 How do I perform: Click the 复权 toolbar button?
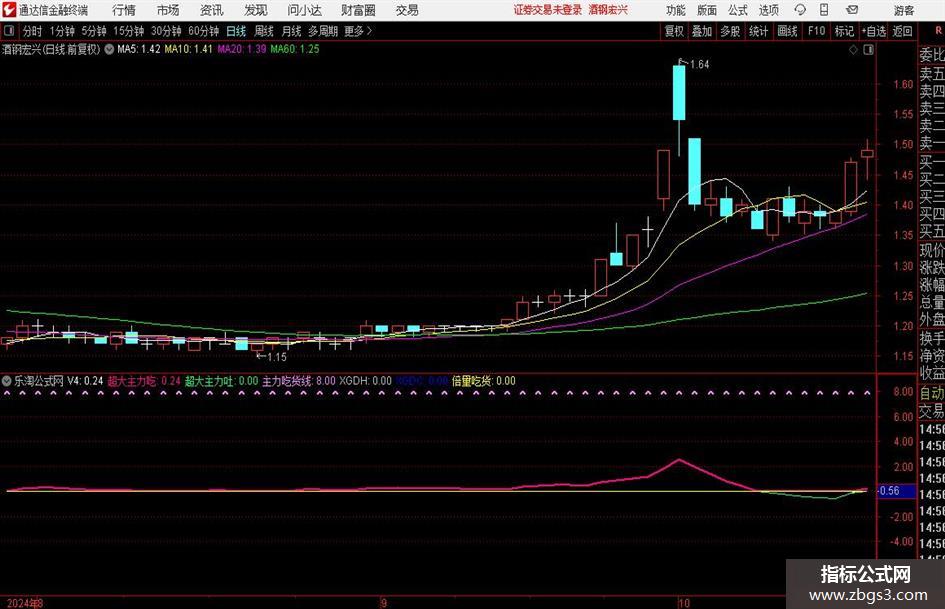click(x=674, y=31)
